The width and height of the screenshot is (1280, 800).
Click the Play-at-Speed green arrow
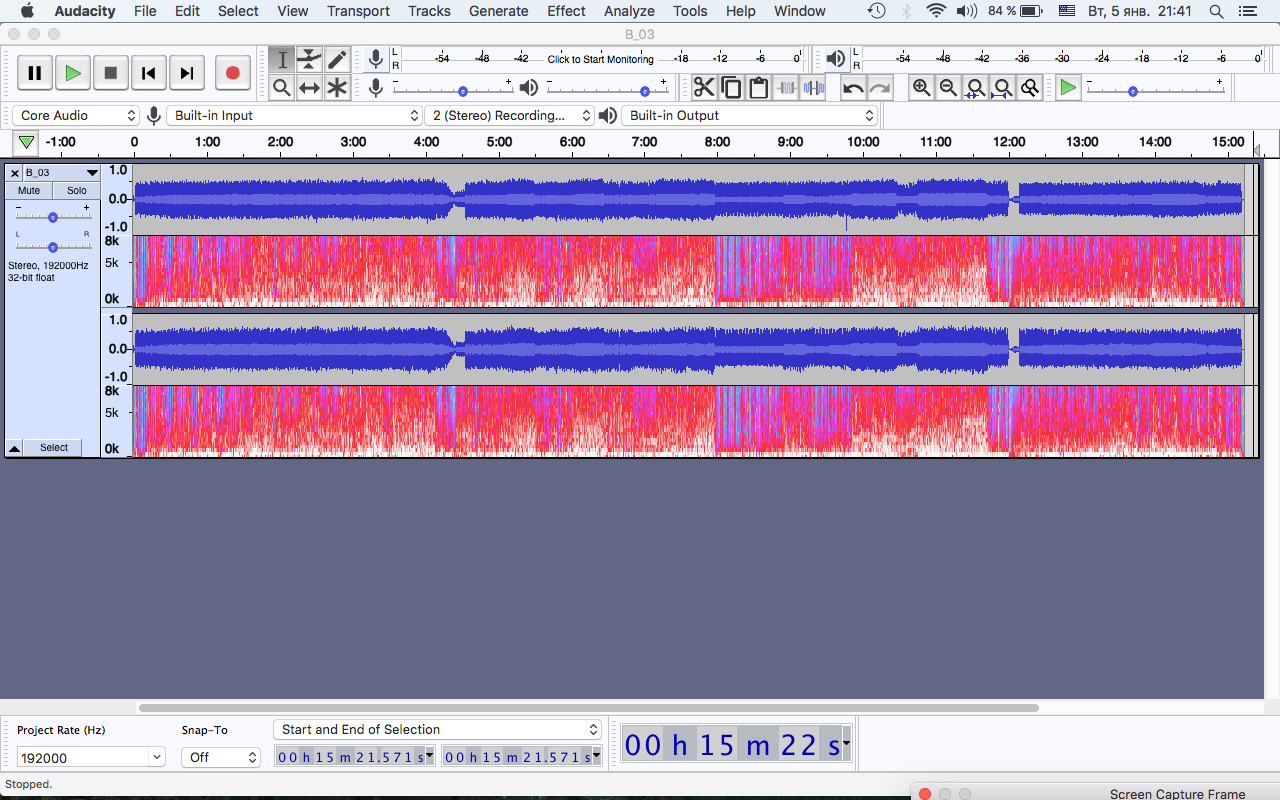coord(1068,88)
